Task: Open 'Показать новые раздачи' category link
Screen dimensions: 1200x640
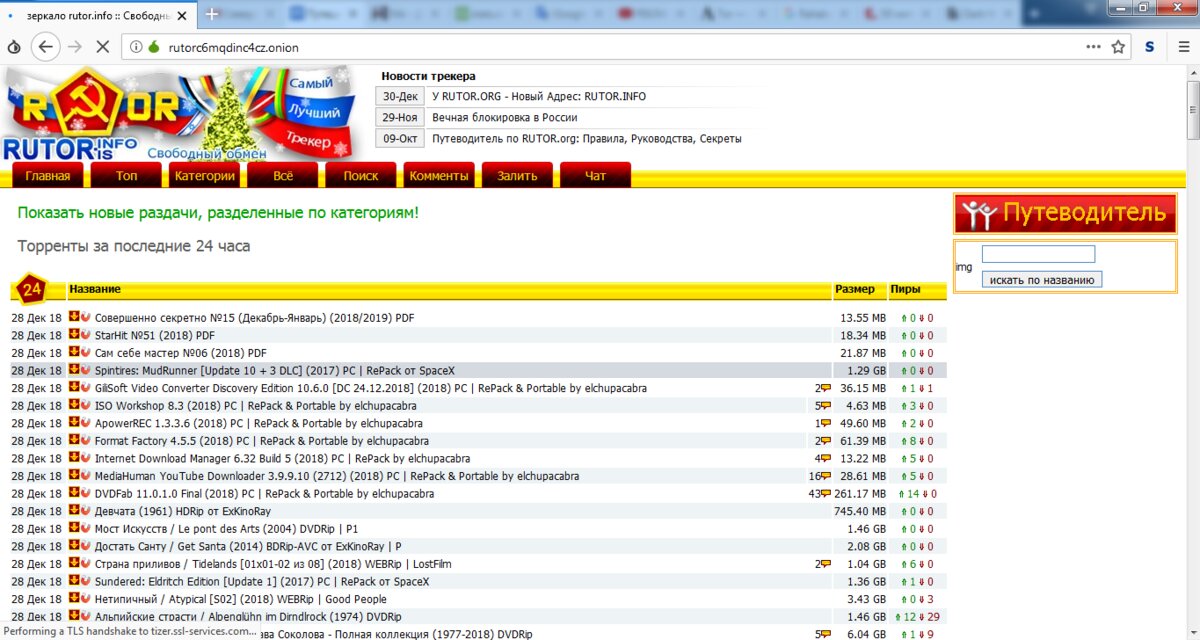Action: point(218,213)
